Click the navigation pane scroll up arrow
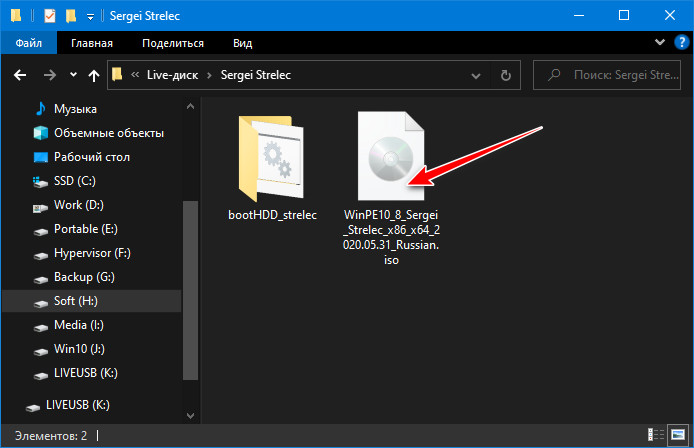Viewport: 694px width, 448px height. click(190, 106)
